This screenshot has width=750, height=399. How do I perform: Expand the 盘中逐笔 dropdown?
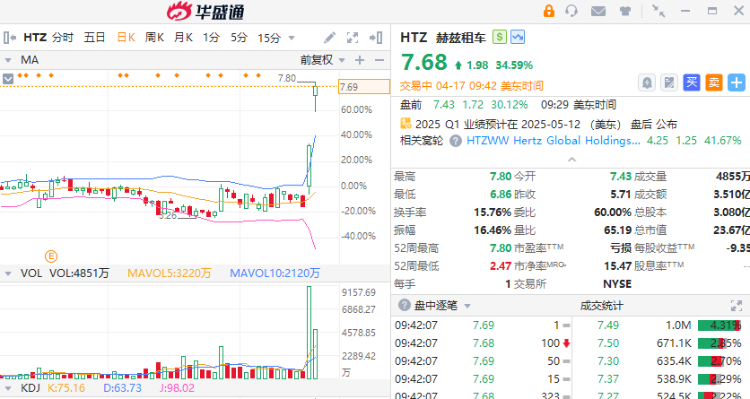(x=467, y=305)
